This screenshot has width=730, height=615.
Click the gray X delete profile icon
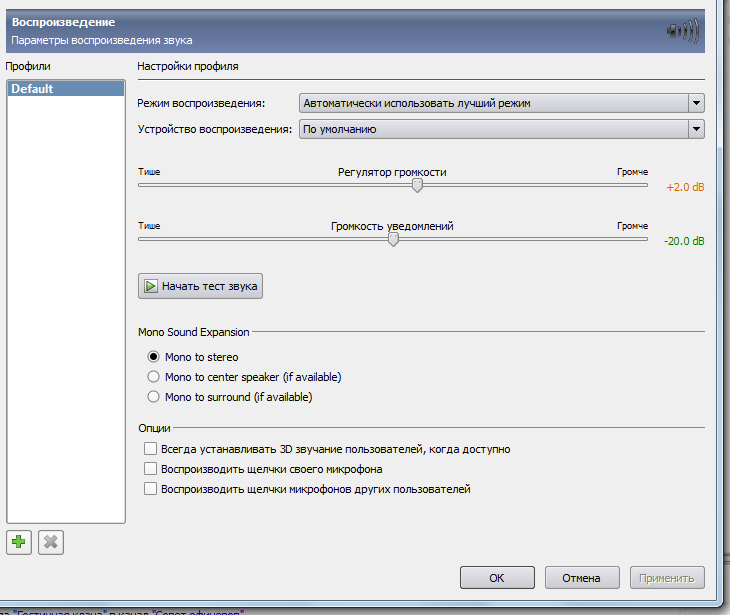coord(52,542)
